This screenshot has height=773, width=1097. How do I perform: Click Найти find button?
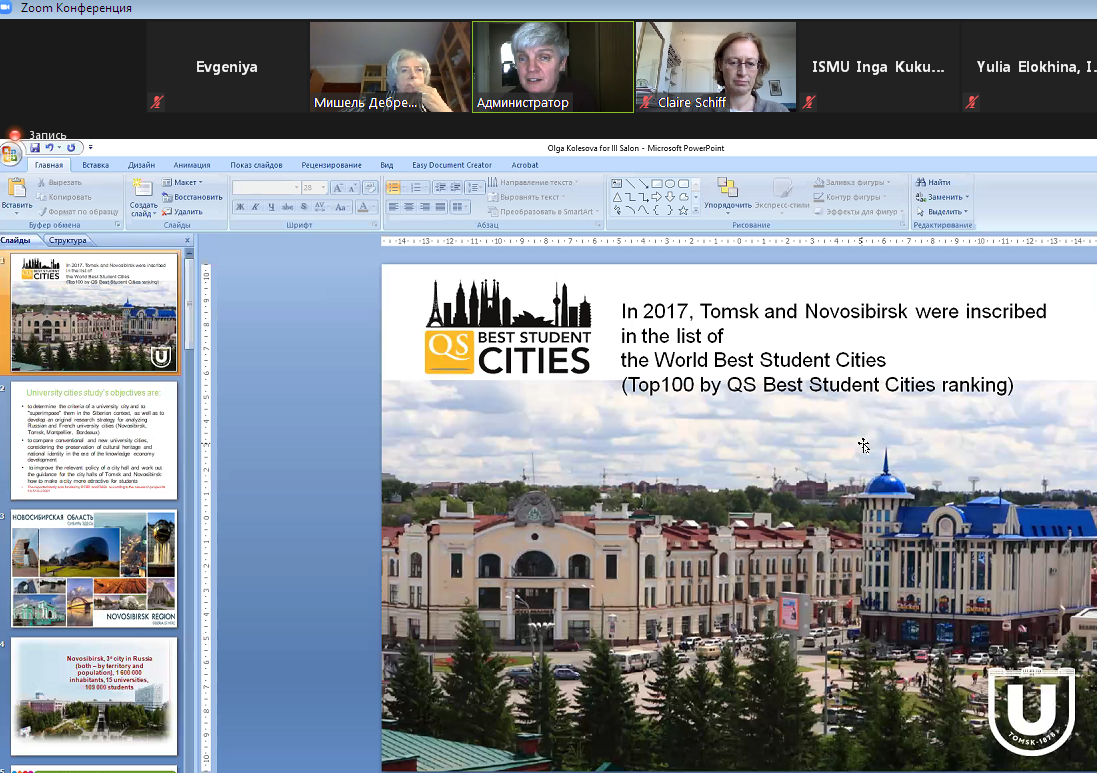[933, 182]
